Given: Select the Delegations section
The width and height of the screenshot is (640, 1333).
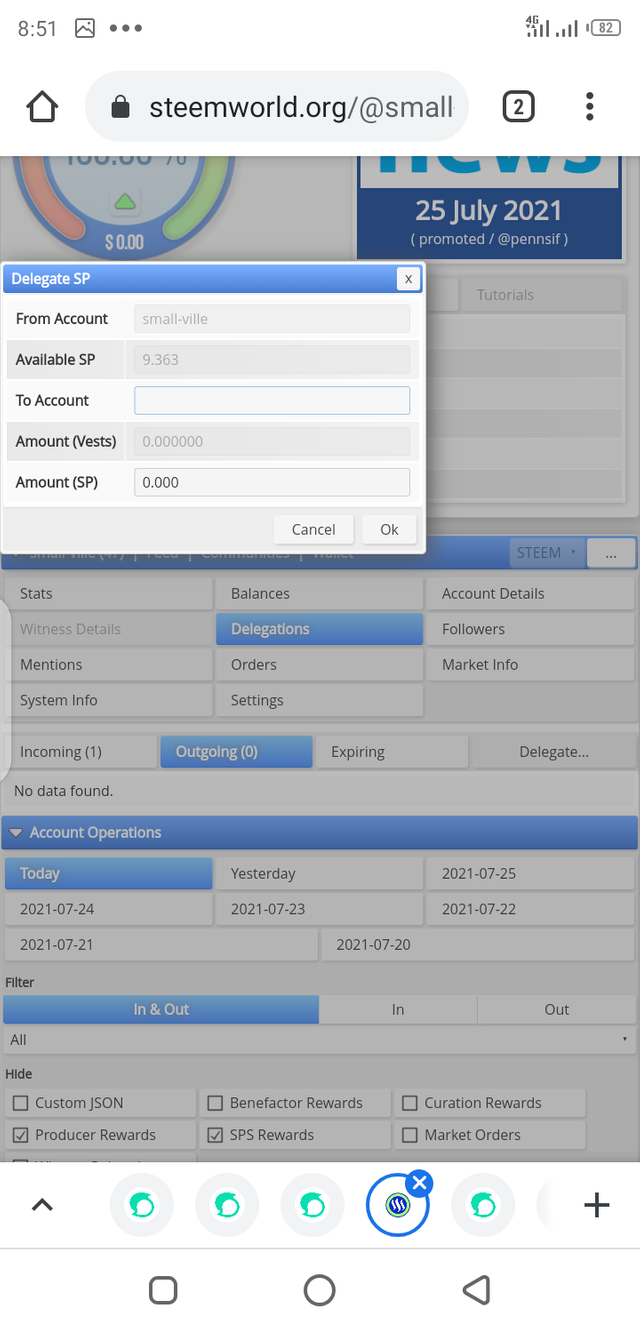Looking at the screenshot, I should [x=319, y=629].
